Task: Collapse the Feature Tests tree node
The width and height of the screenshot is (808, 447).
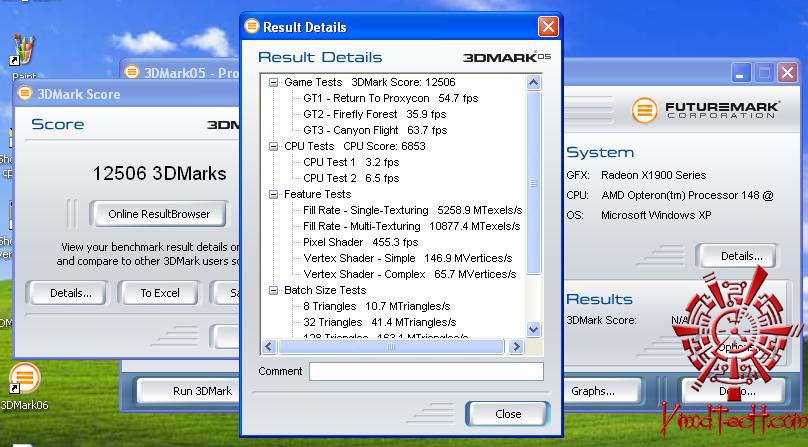Action: [x=273, y=194]
